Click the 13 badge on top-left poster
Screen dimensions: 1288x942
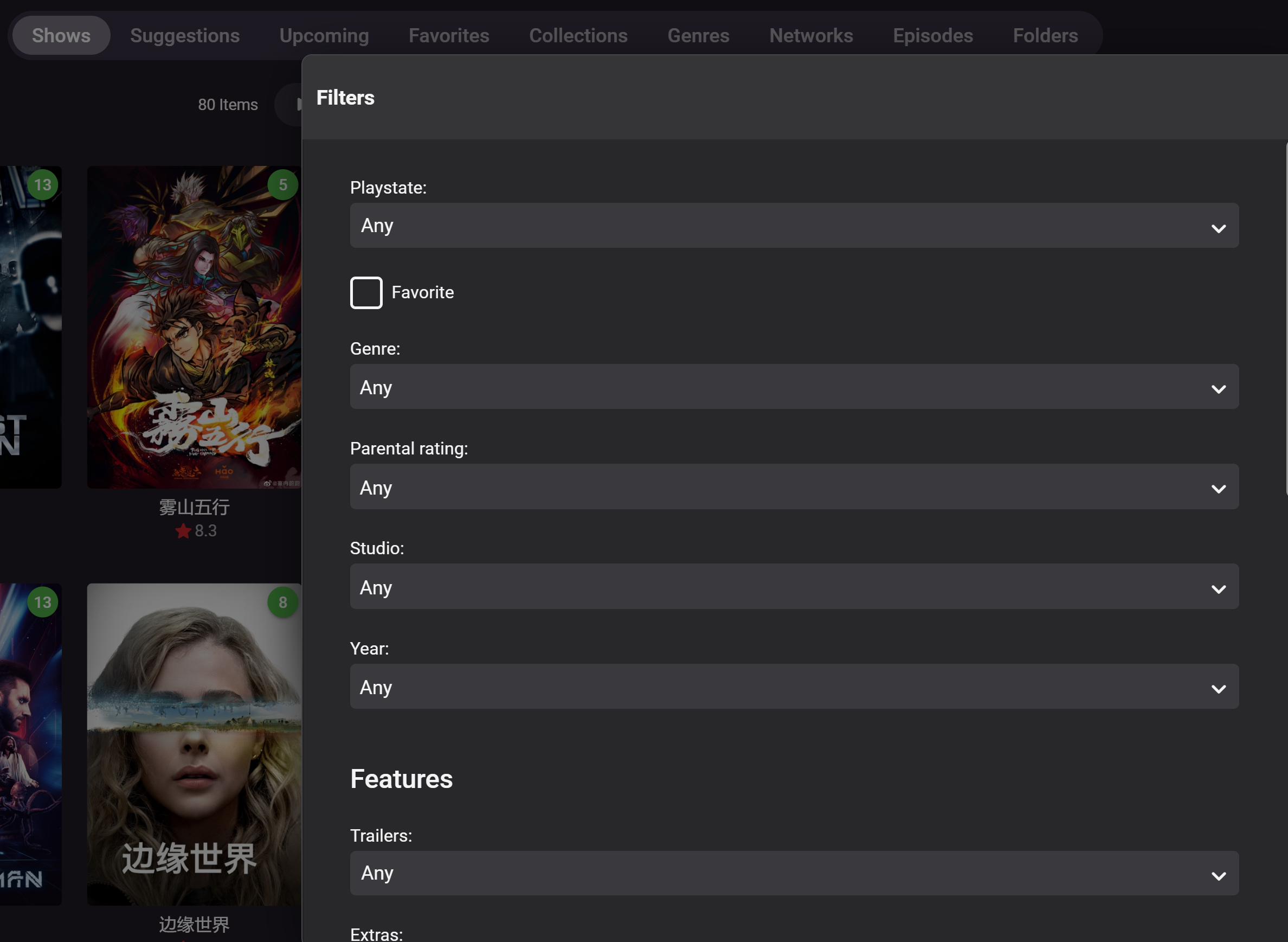(x=43, y=185)
